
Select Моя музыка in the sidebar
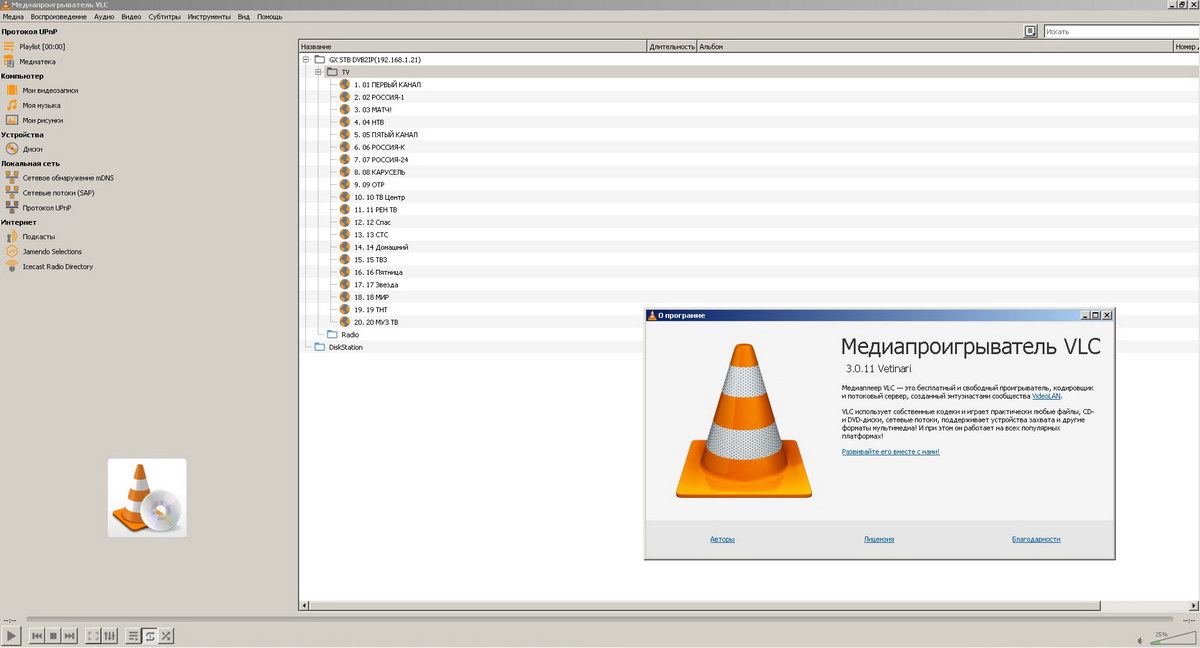coord(34,105)
